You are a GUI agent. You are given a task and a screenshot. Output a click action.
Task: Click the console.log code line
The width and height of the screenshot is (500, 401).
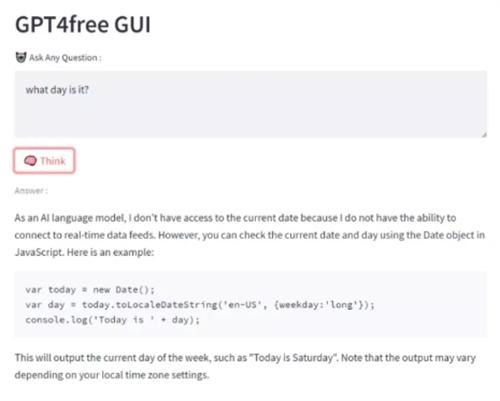113,320
